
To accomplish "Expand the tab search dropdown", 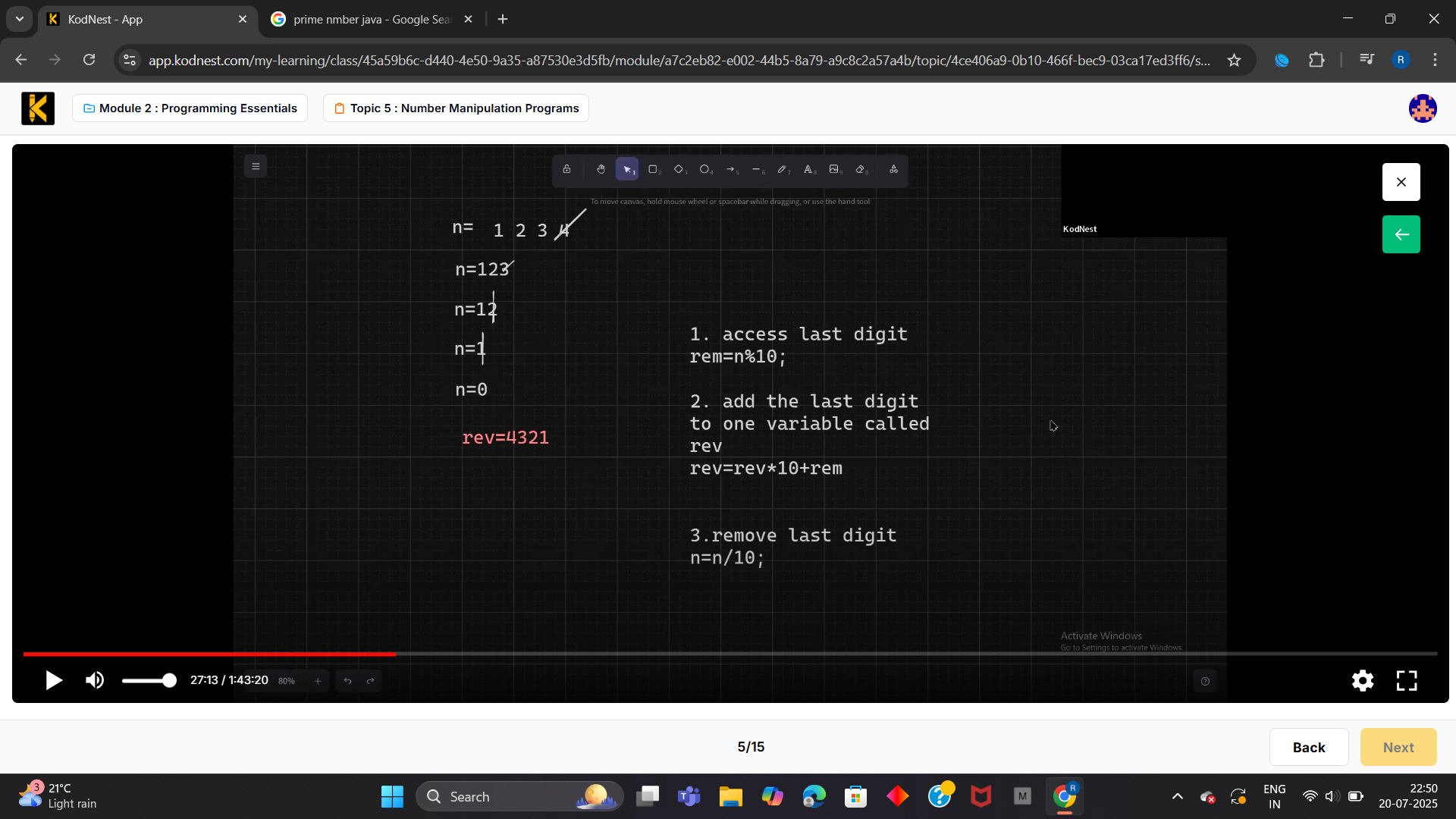I will (20, 20).
